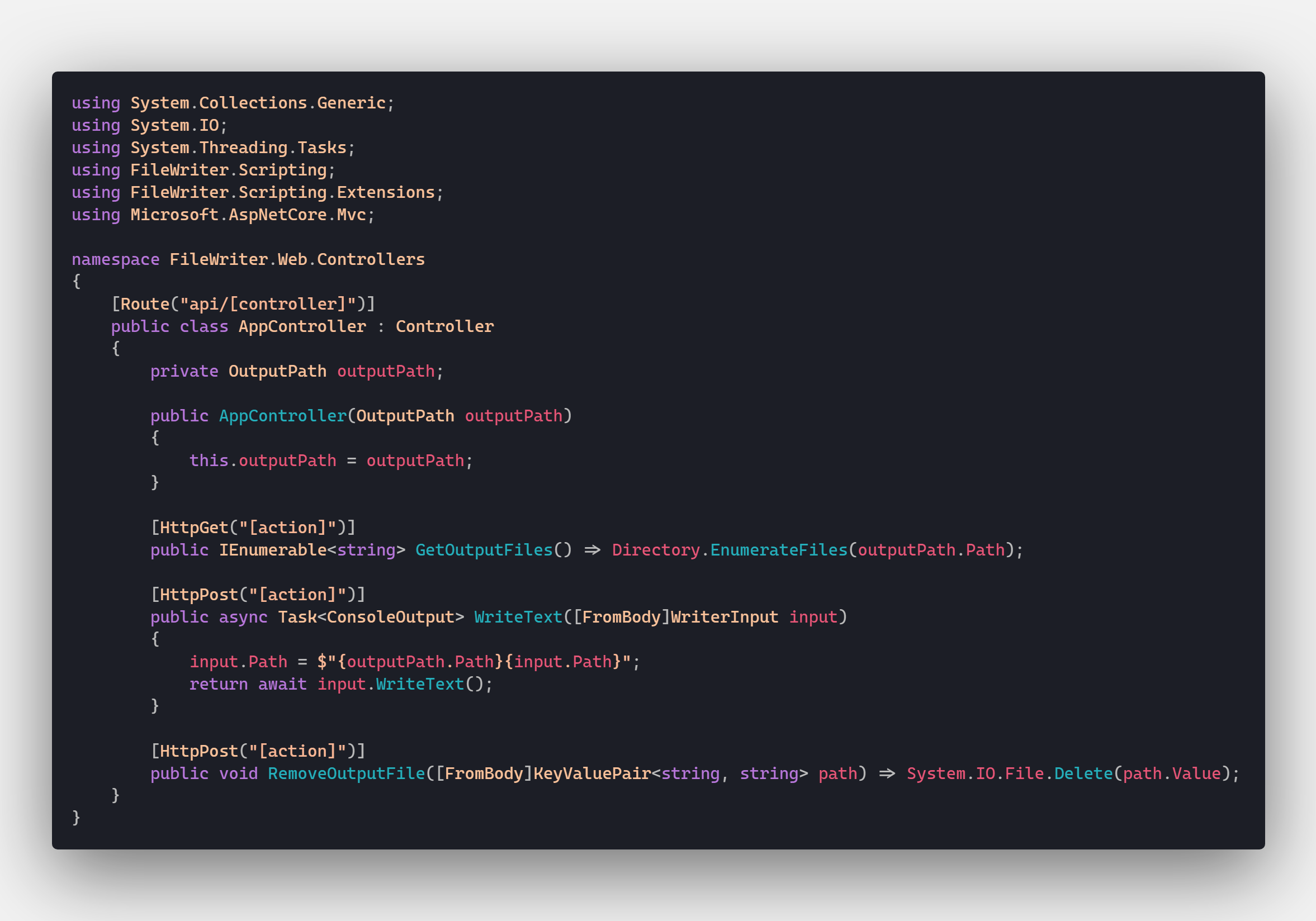Click the EnumerateFiles method call

(778, 549)
